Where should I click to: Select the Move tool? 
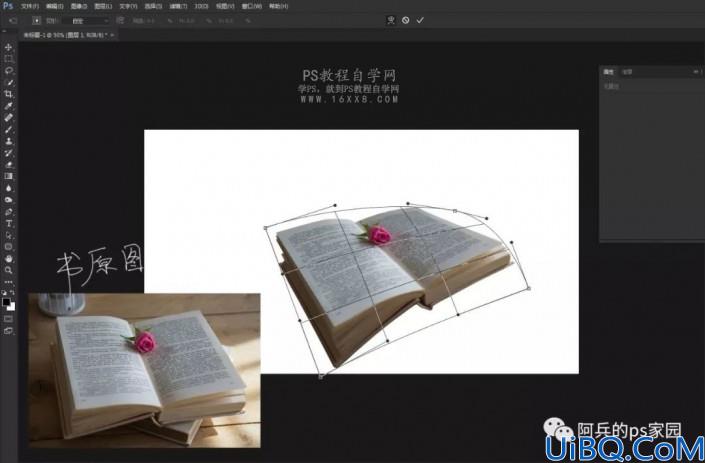tap(8, 47)
